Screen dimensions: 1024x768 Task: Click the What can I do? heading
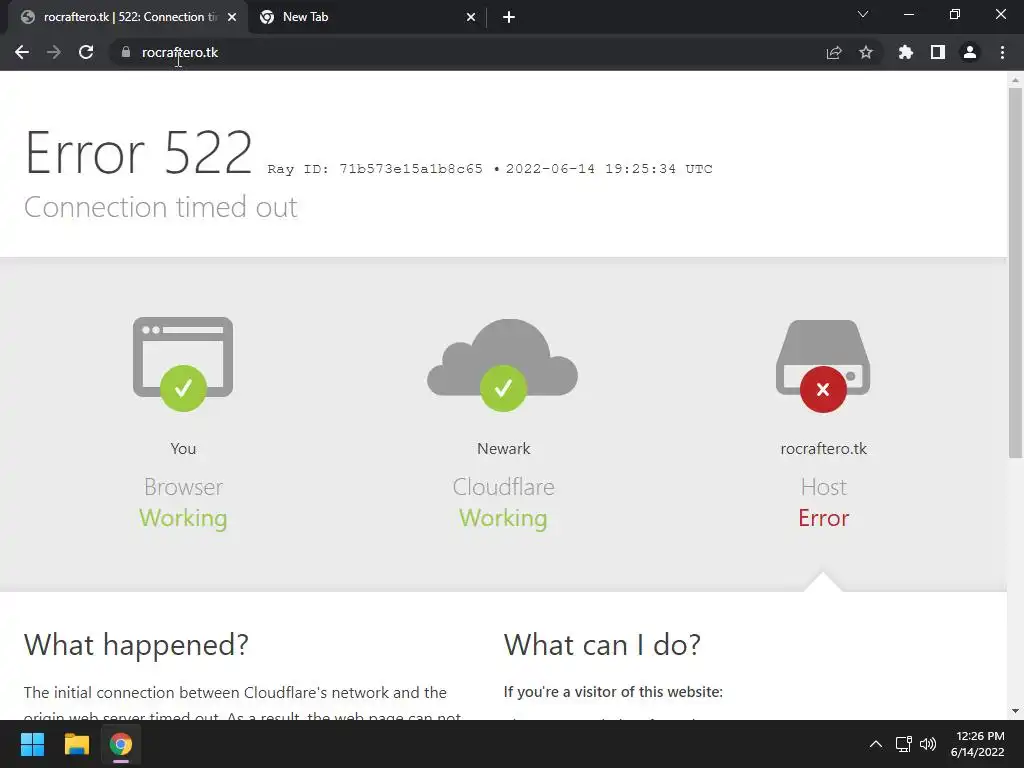(x=602, y=645)
